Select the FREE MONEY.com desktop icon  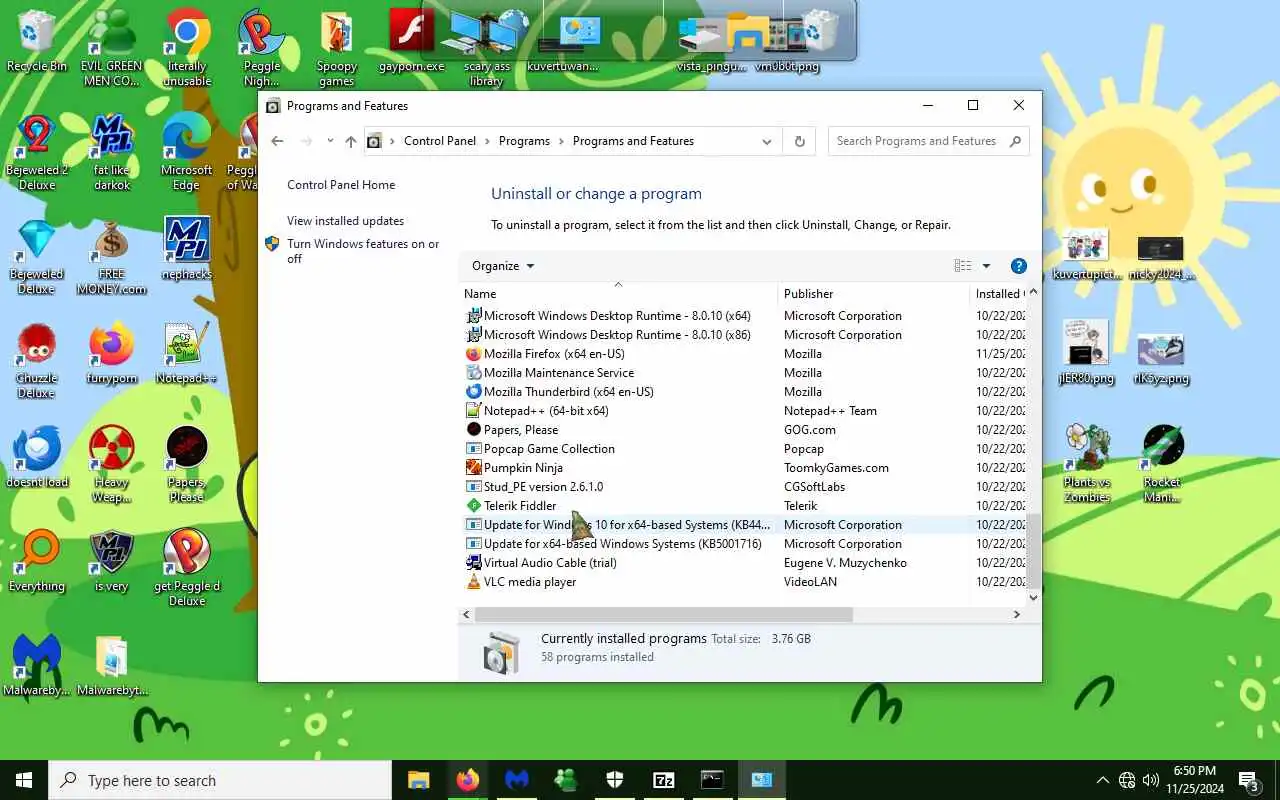click(112, 257)
